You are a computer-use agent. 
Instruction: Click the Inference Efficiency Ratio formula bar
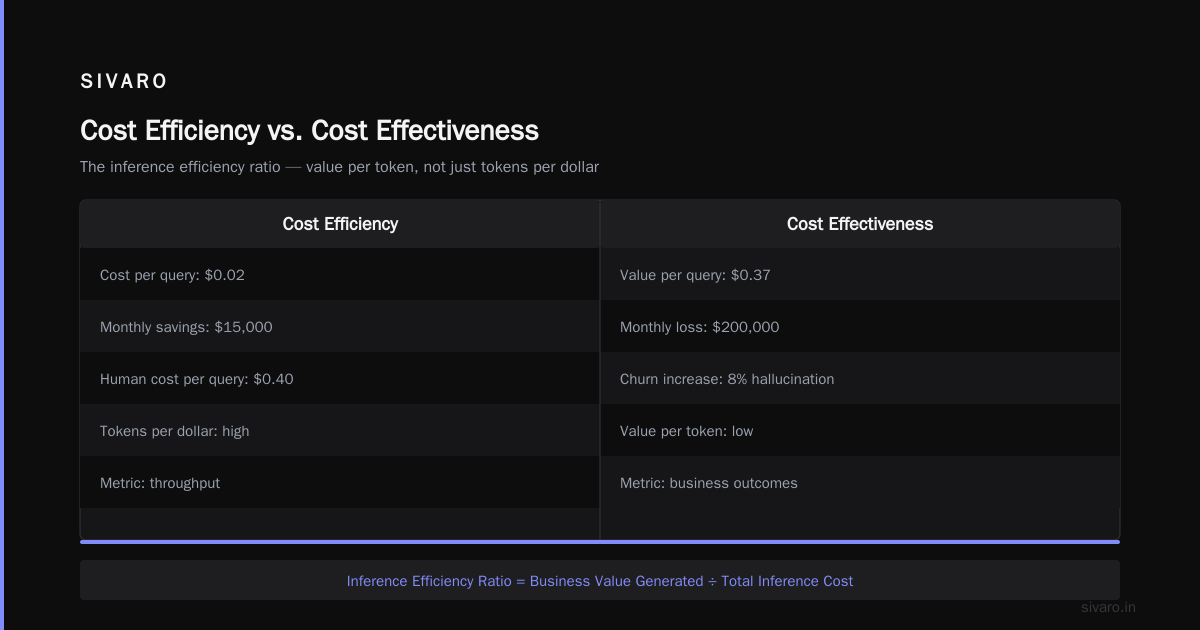pos(600,580)
